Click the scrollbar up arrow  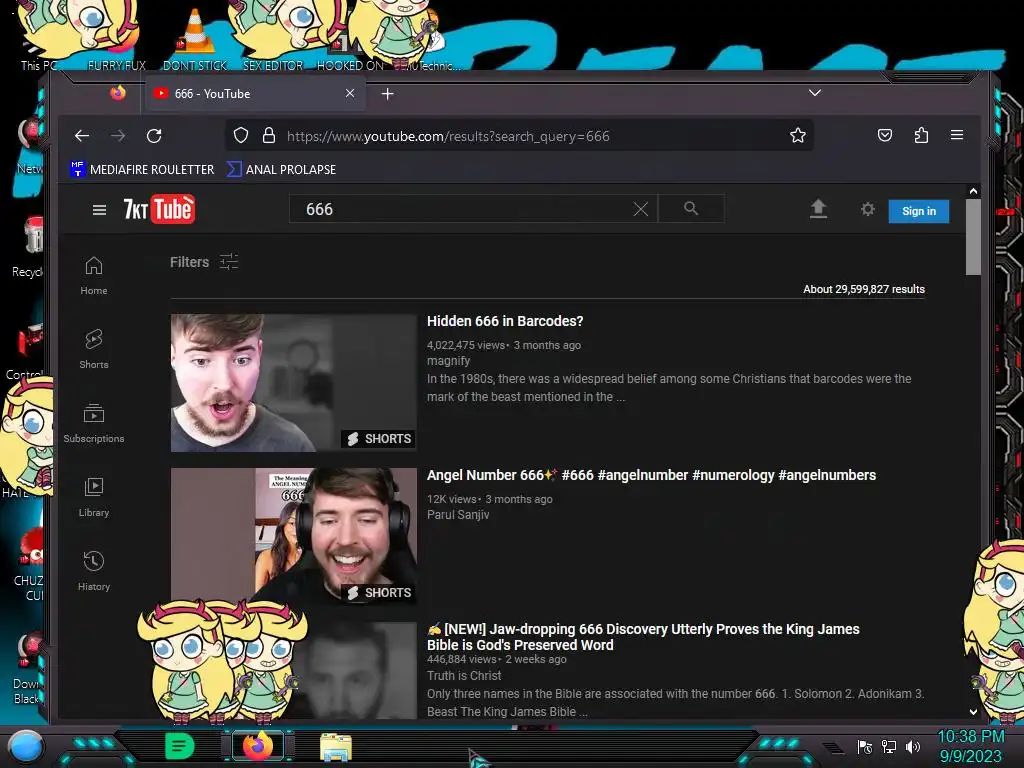coord(973,191)
